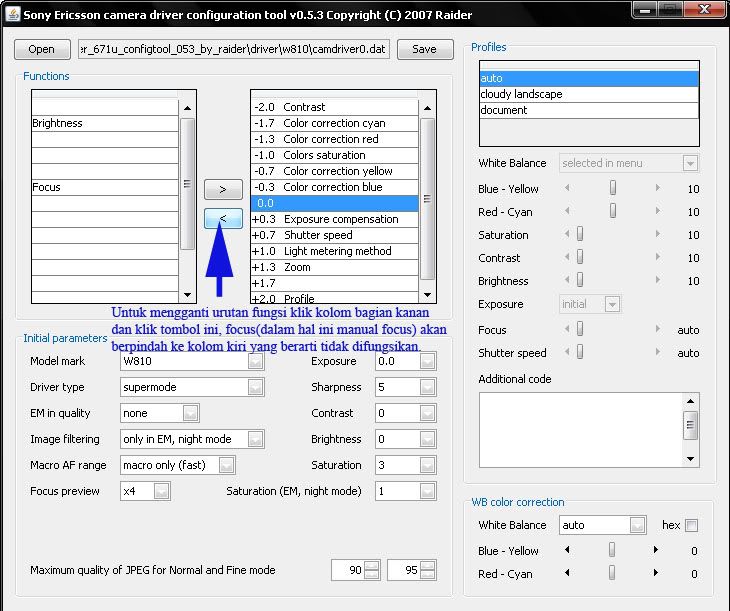Increase WB correction Red - Cyan with right arrow
This screenshot has height=611, width=730.
[656, 572]
